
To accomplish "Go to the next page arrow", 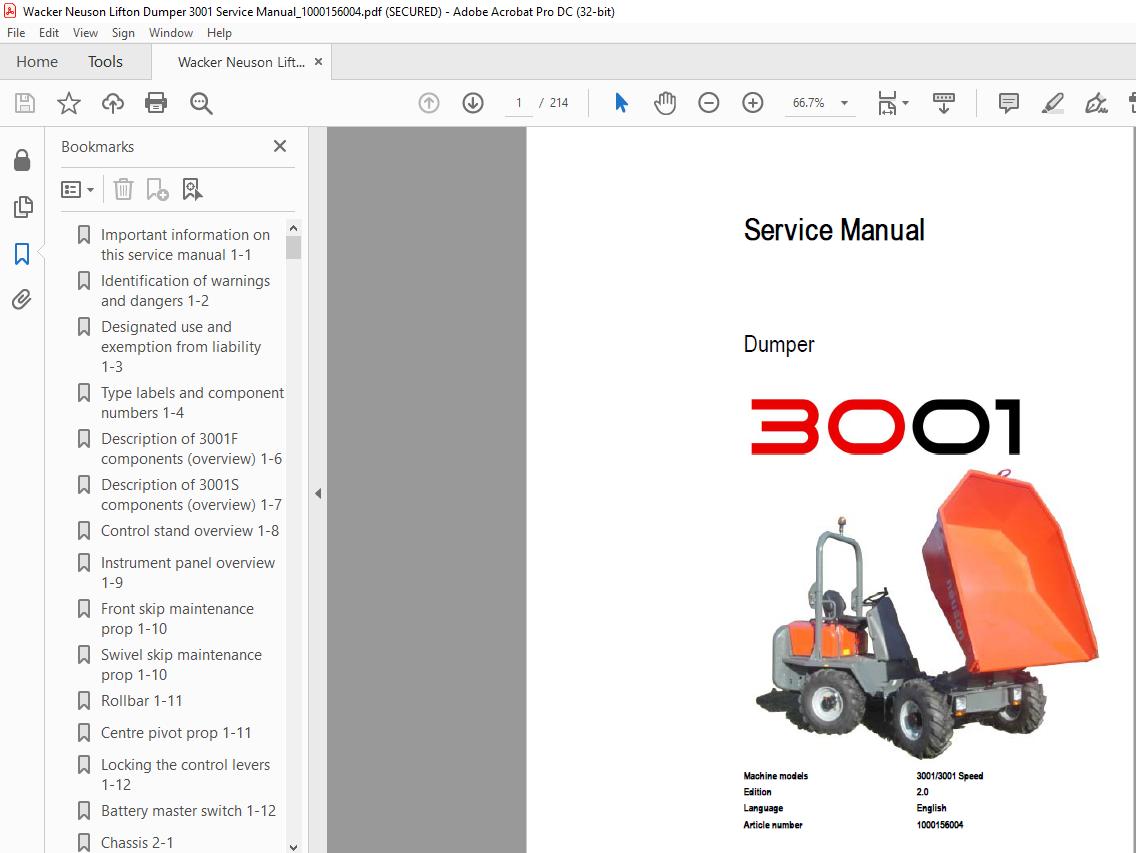I will (x=473, y=103).
